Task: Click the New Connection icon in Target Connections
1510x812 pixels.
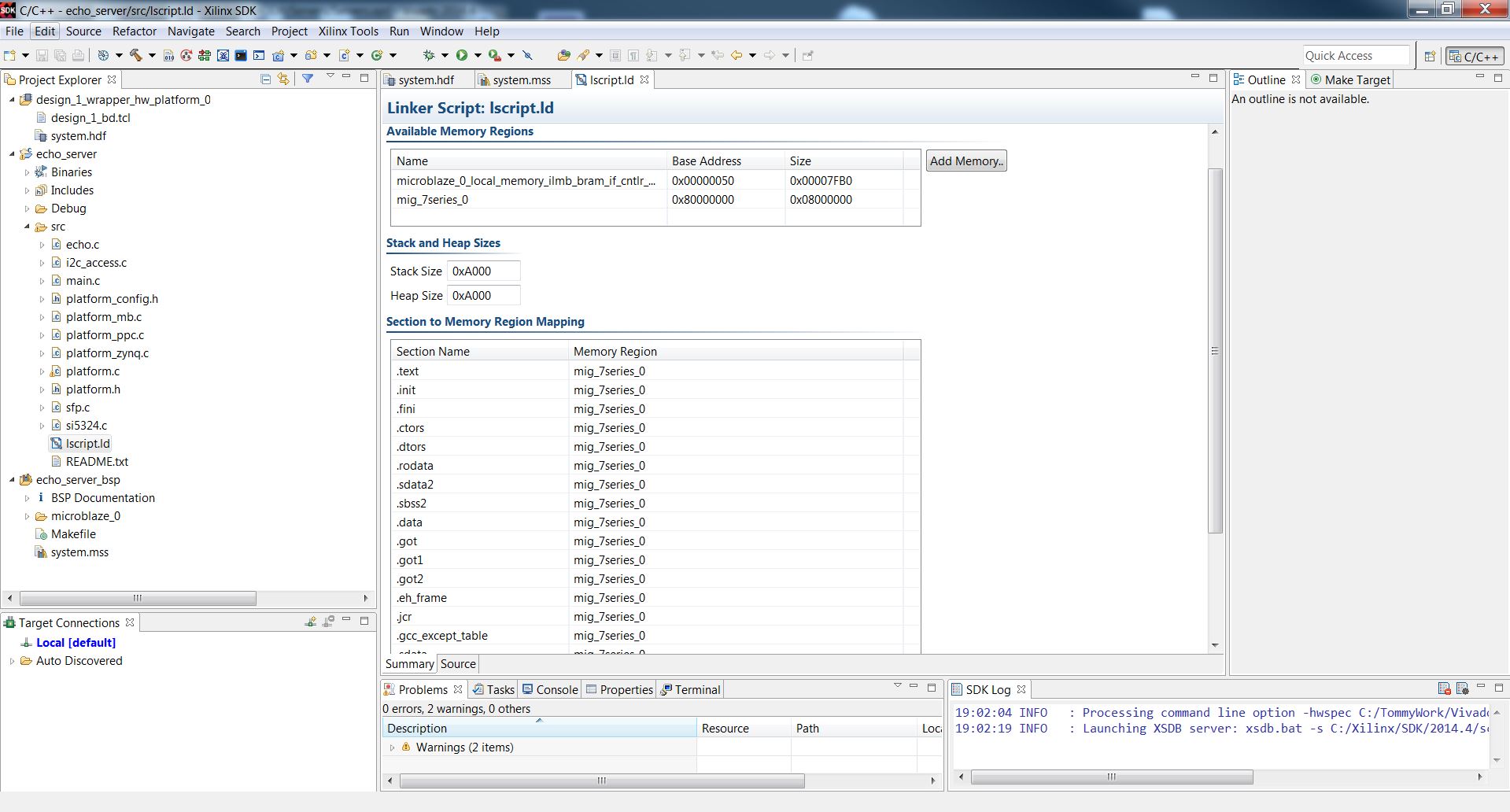Action: (x=311, y=622)
